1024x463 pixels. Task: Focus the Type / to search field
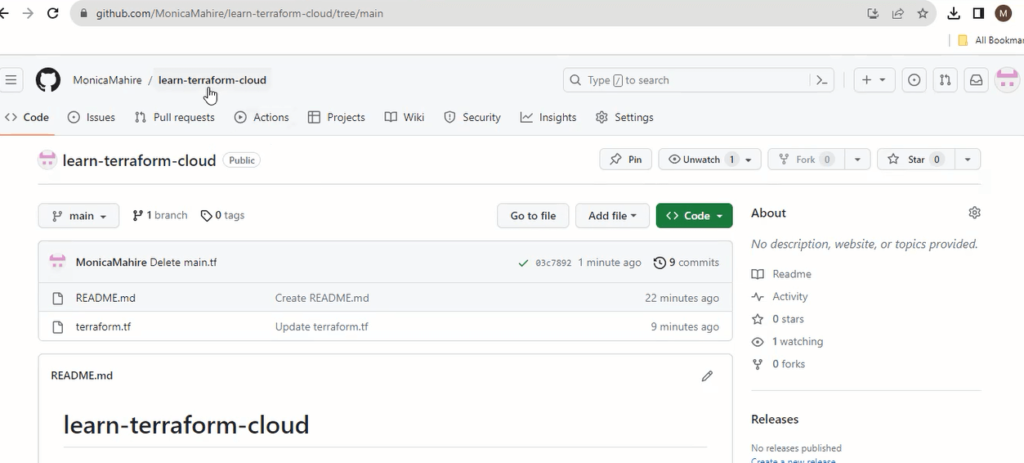click(x=686, y=80)
